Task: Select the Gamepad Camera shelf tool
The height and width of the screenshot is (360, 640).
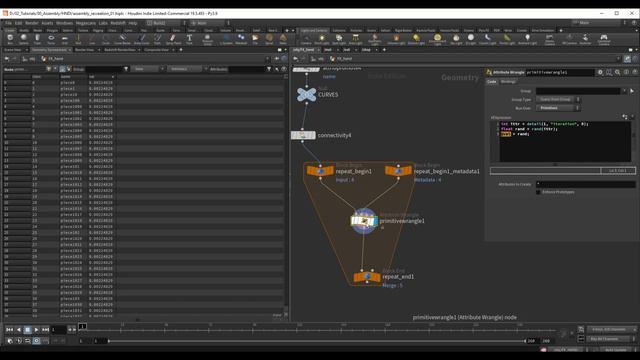Action: click(604, 40)
